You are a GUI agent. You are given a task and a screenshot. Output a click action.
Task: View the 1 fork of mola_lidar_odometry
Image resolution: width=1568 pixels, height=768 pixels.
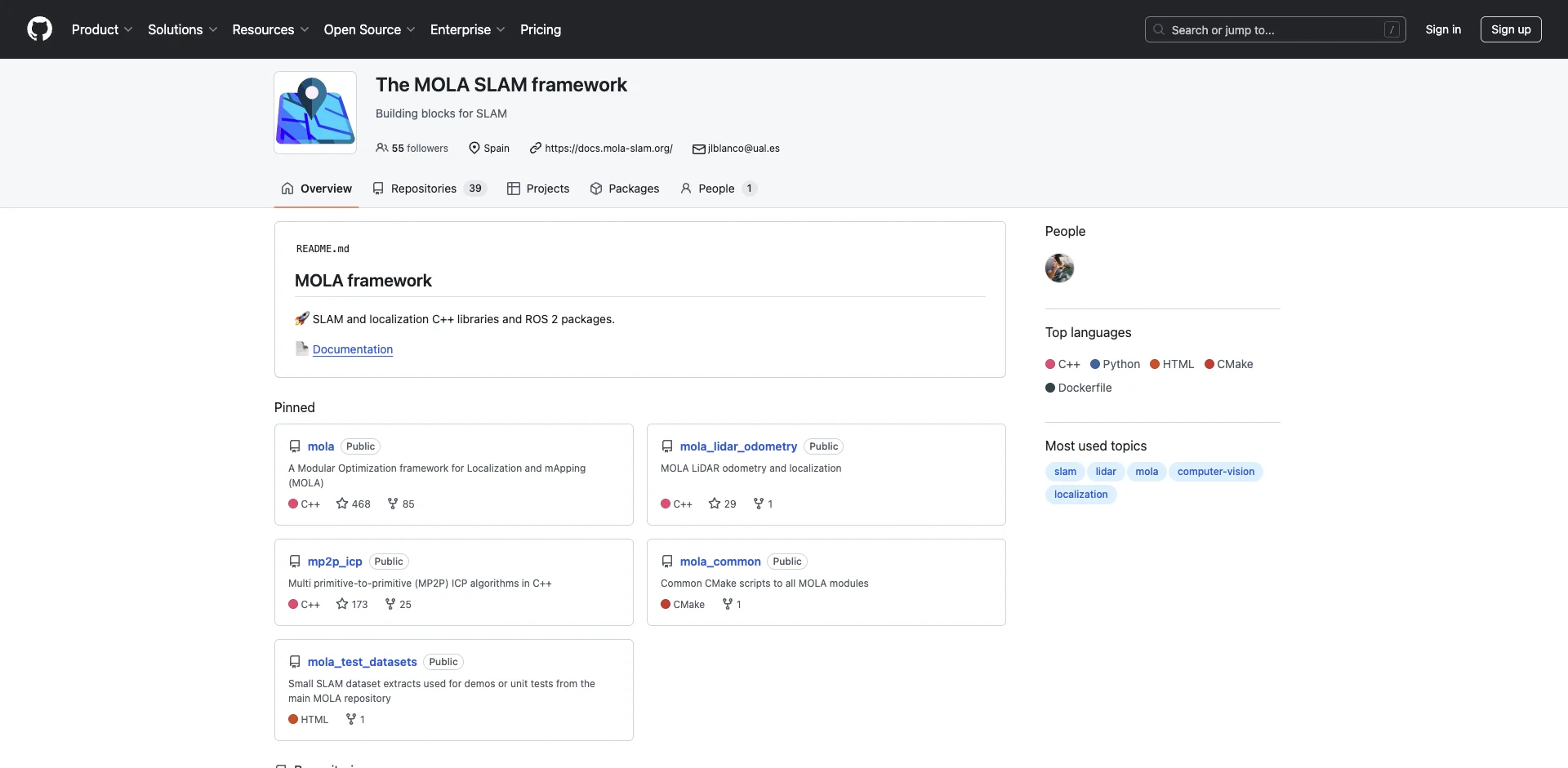coord(763,504)
